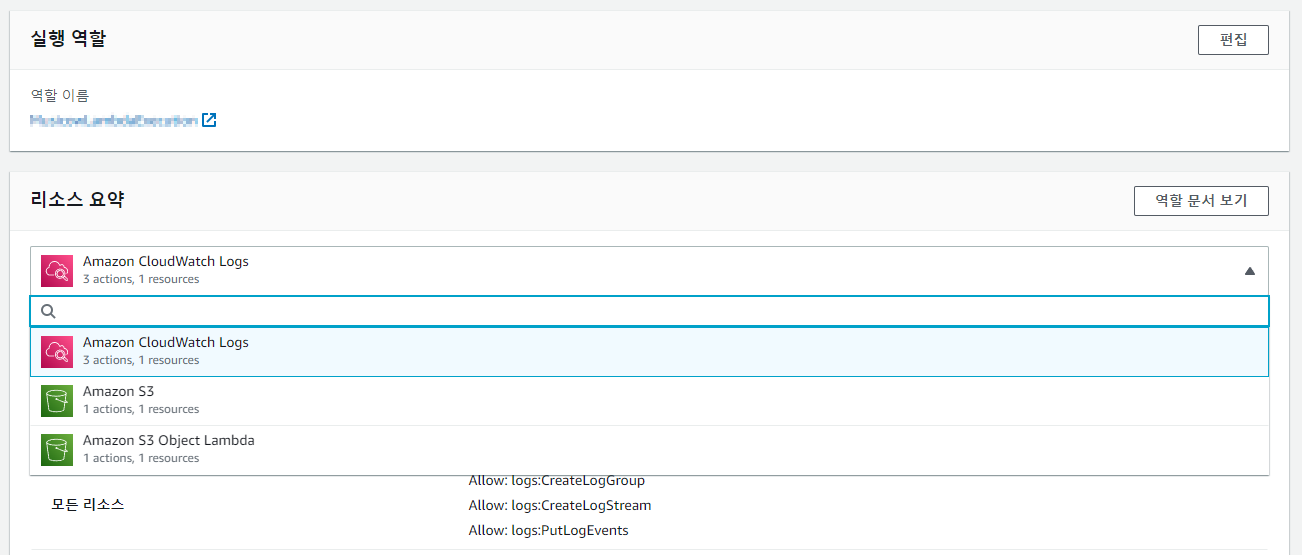Click the Allow: logs:CreateLogGroup entry
Image resolution: width=1302 pixels, height=555 pixels.
(556, 481)
